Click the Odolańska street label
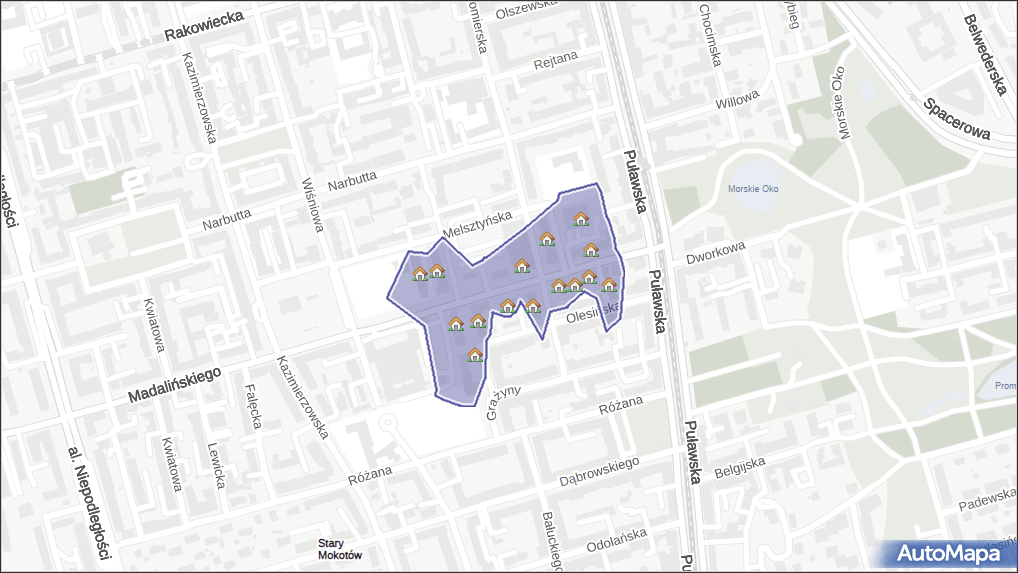 pos(617,540)
